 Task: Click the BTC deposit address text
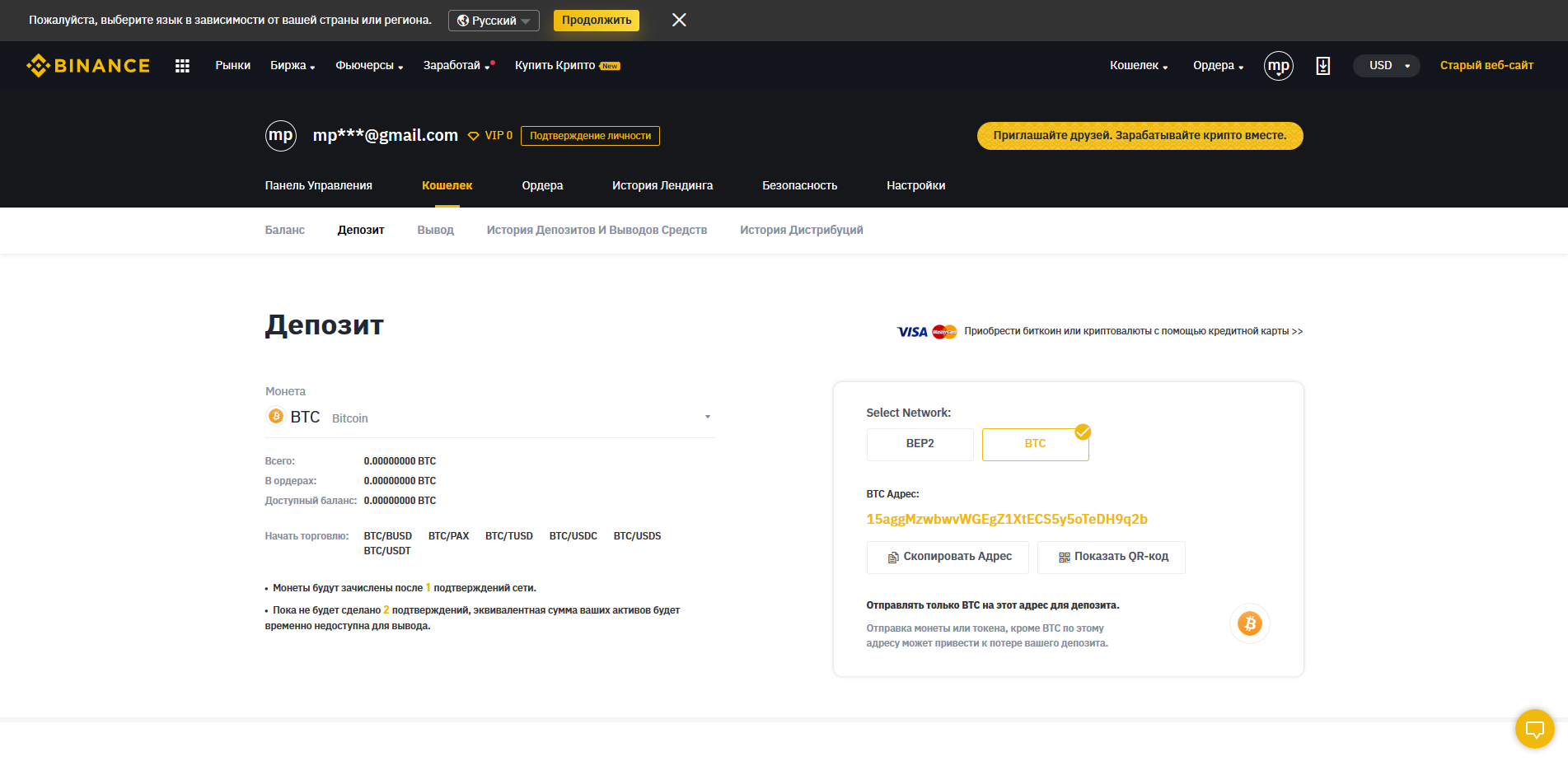(1007, 520)
